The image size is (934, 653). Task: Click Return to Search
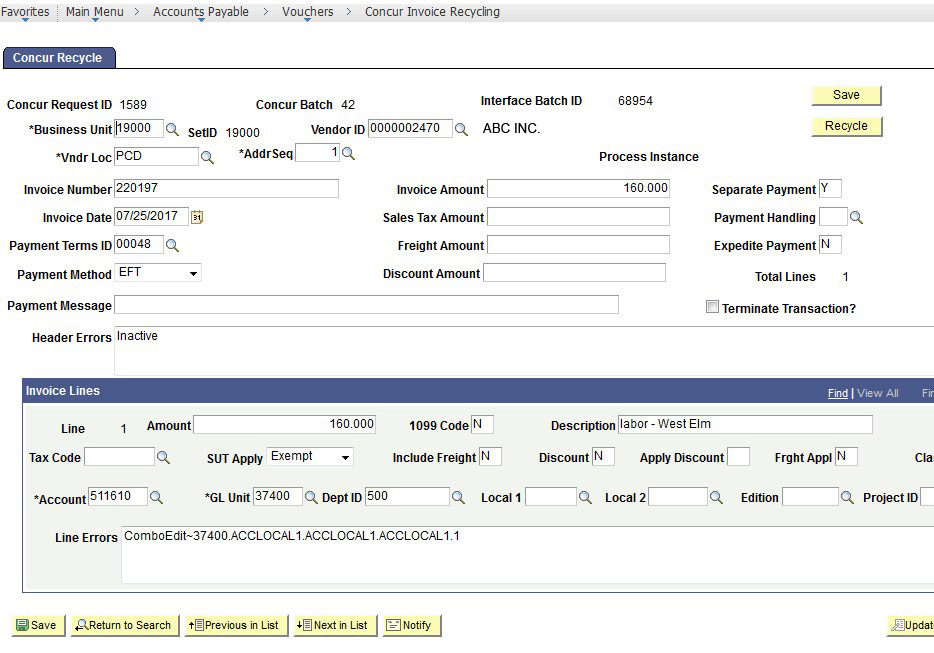tap(124, 625)
